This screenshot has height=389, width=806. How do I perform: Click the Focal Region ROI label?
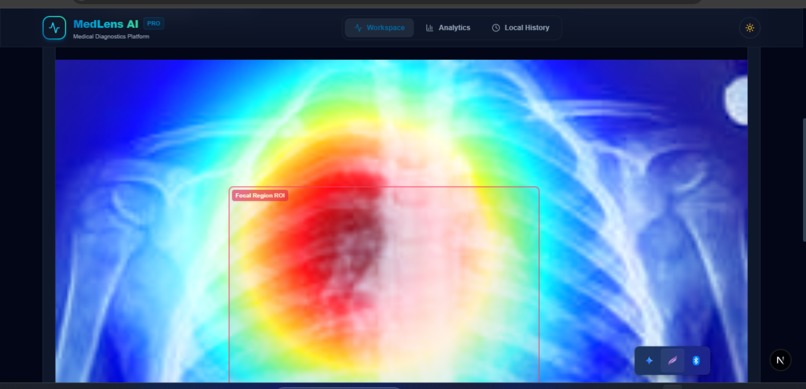click(x=260, y=196)
